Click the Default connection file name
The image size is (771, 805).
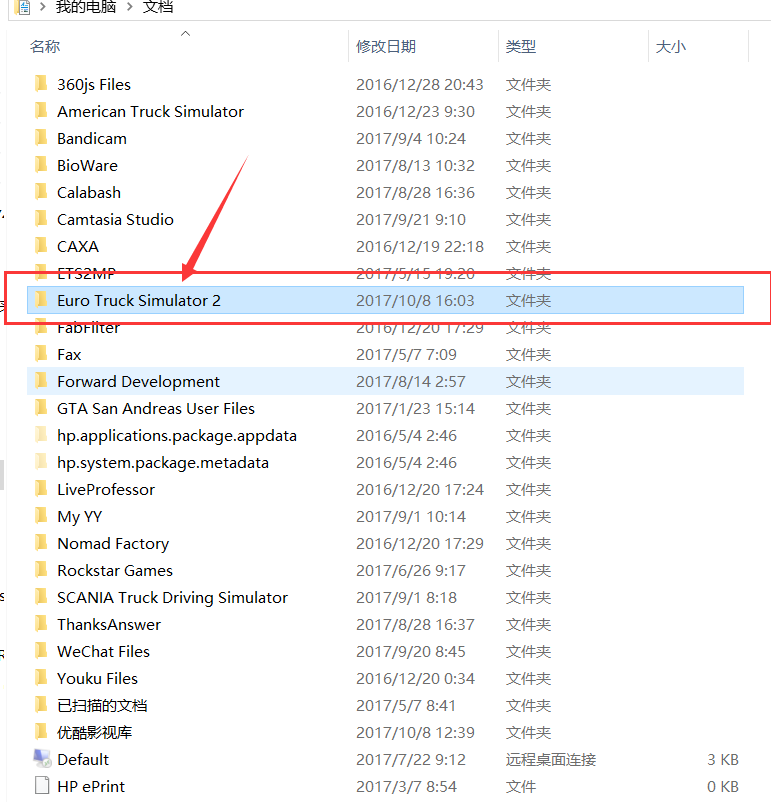click(83, 759)
